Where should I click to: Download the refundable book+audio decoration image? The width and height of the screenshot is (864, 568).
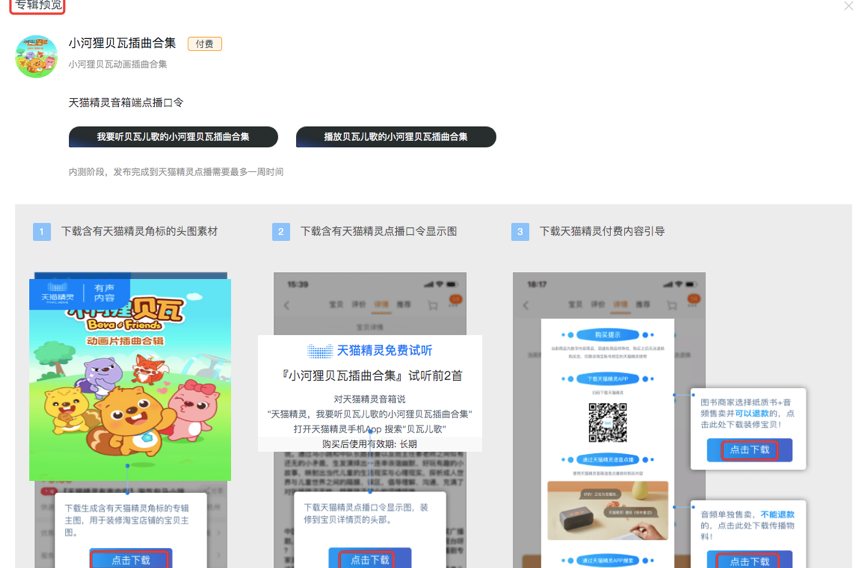point(749,450)
